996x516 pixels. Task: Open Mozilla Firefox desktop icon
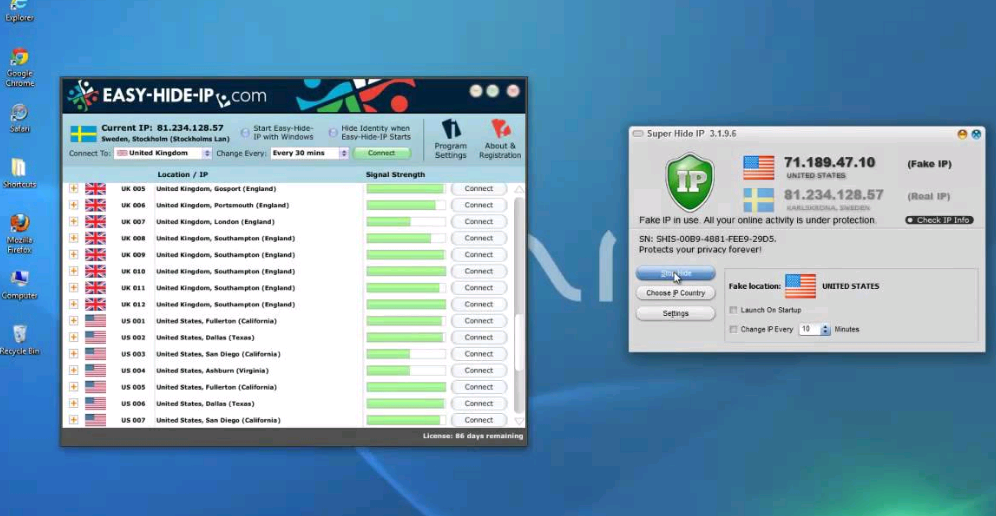pyautogui.click(x=20, y=233)
